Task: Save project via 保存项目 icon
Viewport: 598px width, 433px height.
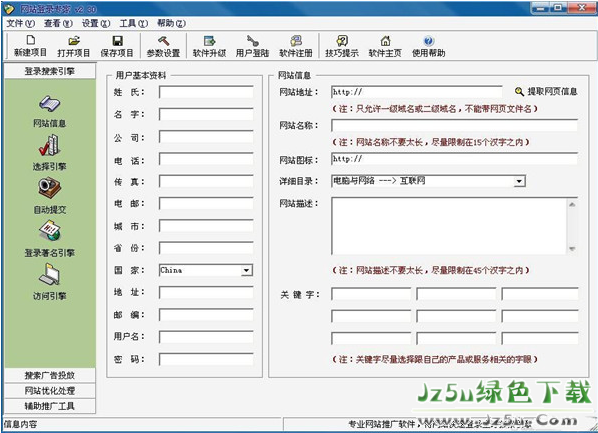Action: [x=117, y=45]
